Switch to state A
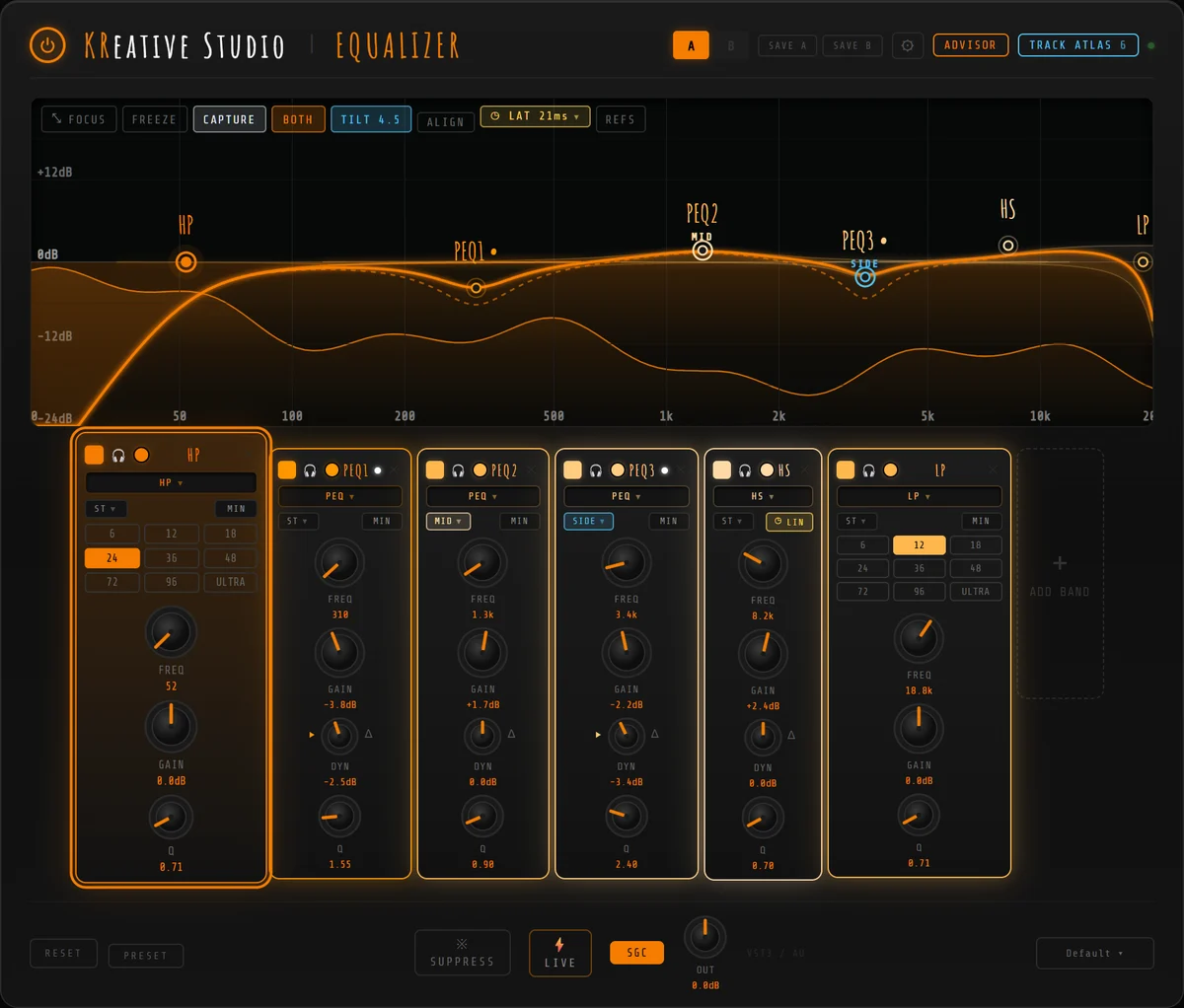The width and height of the screenshot is (1184, 1008). point(691,45)
